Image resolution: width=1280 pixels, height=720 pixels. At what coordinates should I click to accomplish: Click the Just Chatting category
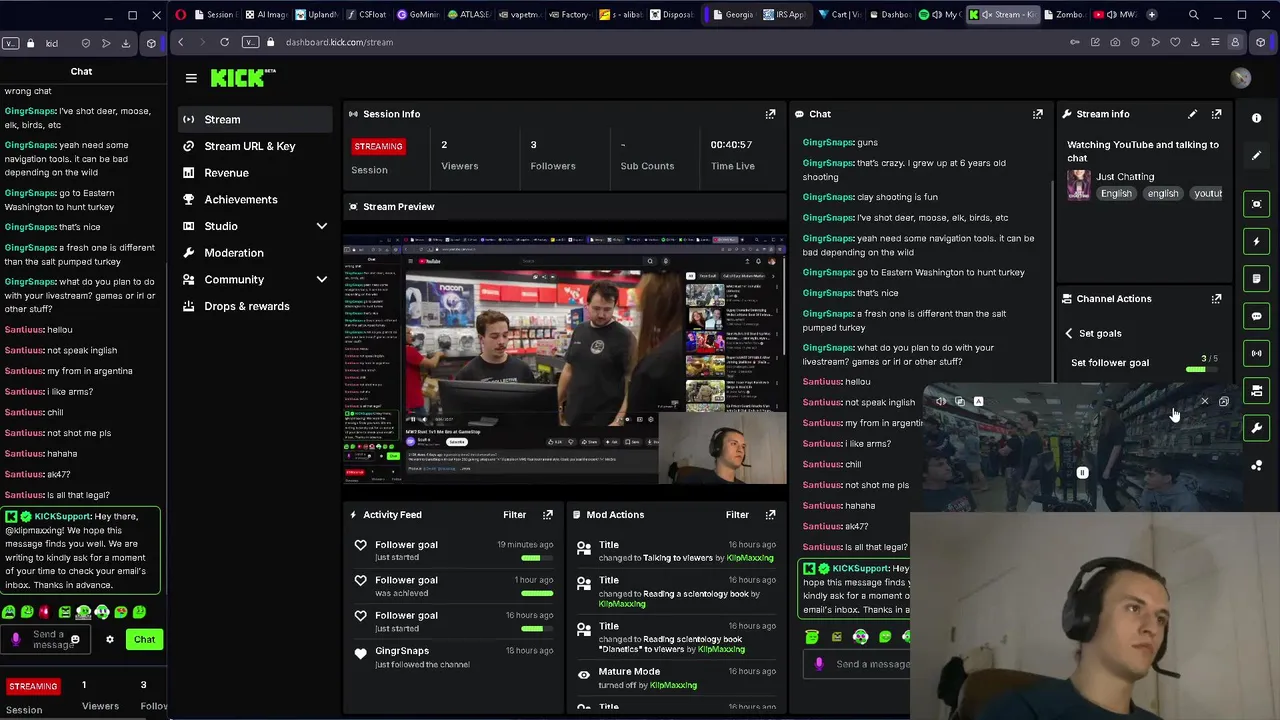pos(1125,177)
